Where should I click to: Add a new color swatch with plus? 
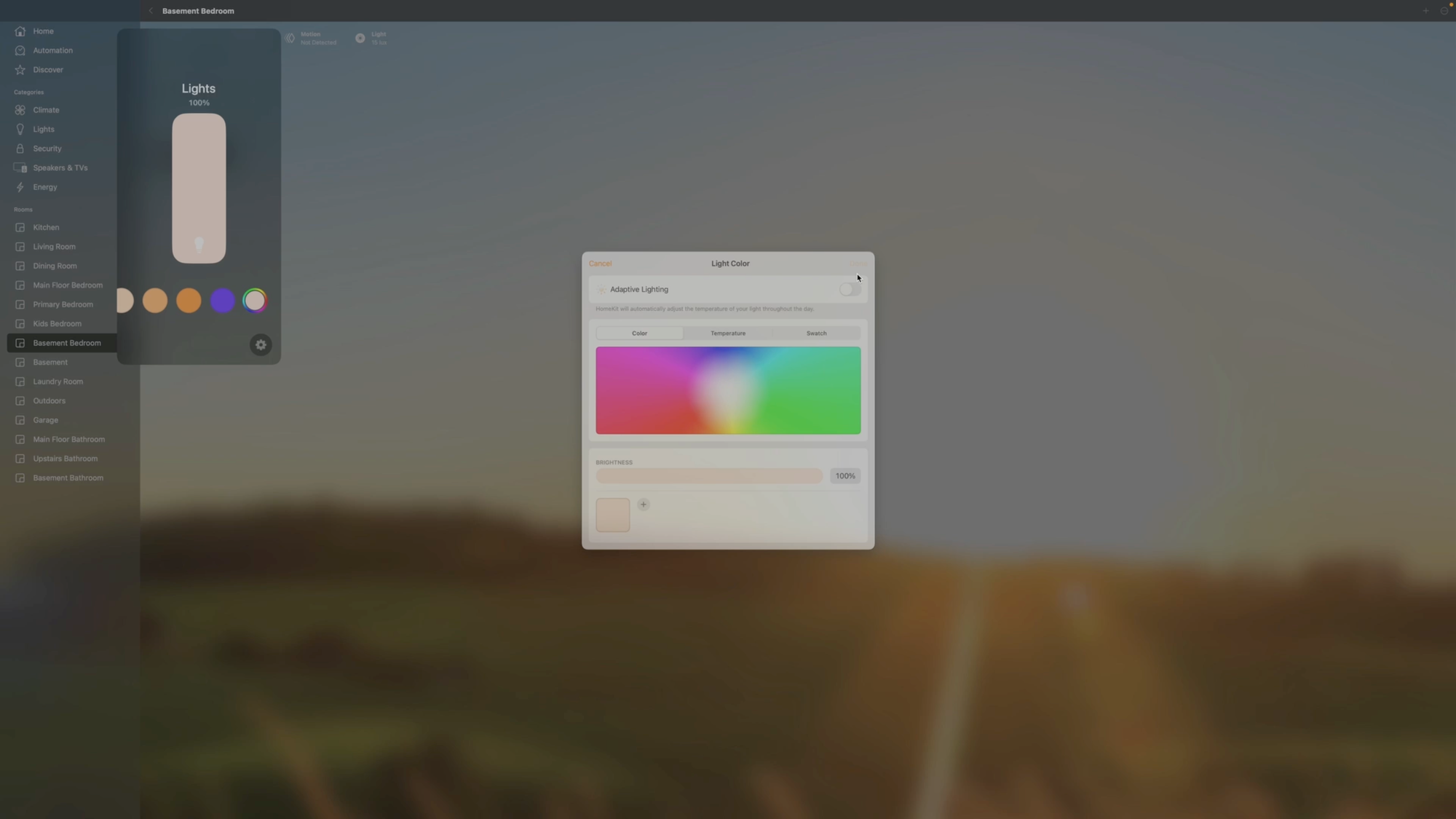click(x=644, y=505)
